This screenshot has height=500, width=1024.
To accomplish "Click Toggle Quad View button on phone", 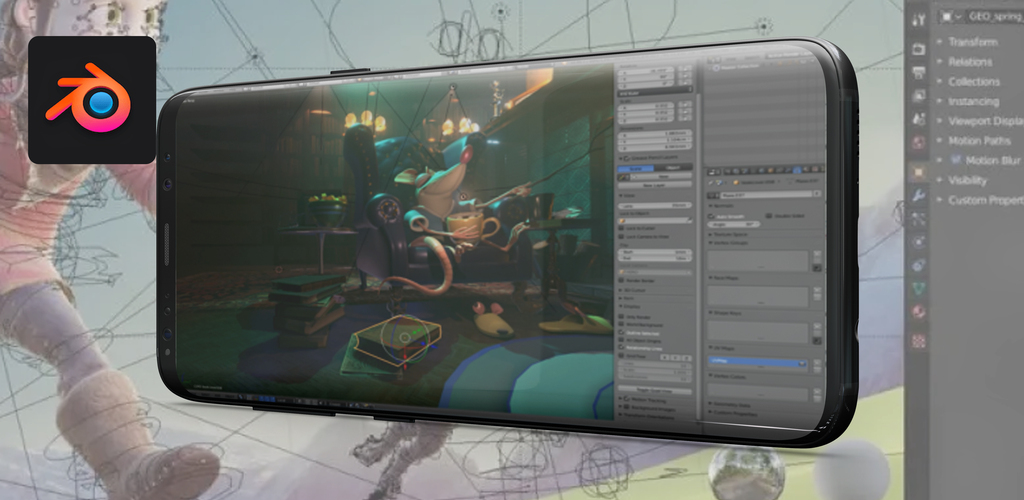I will pos(654,390).
